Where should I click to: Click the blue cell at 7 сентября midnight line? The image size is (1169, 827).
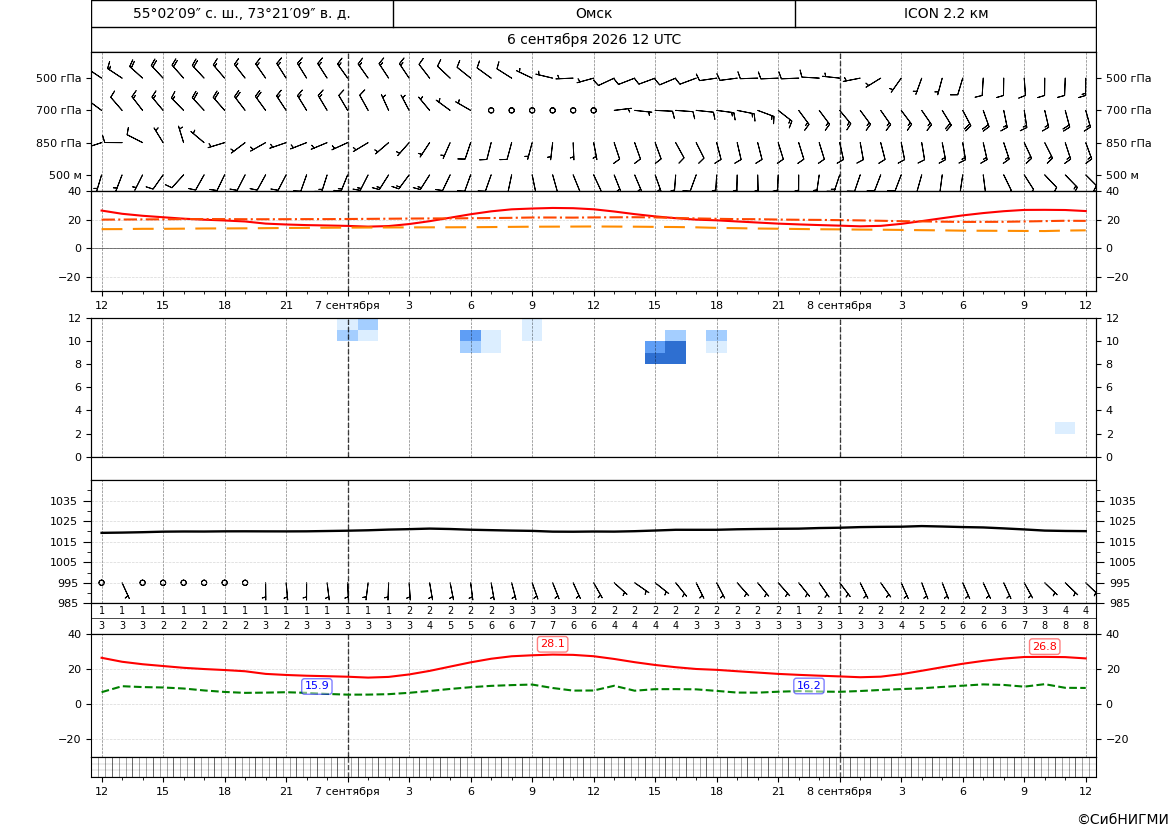click(x=347, y=336)
